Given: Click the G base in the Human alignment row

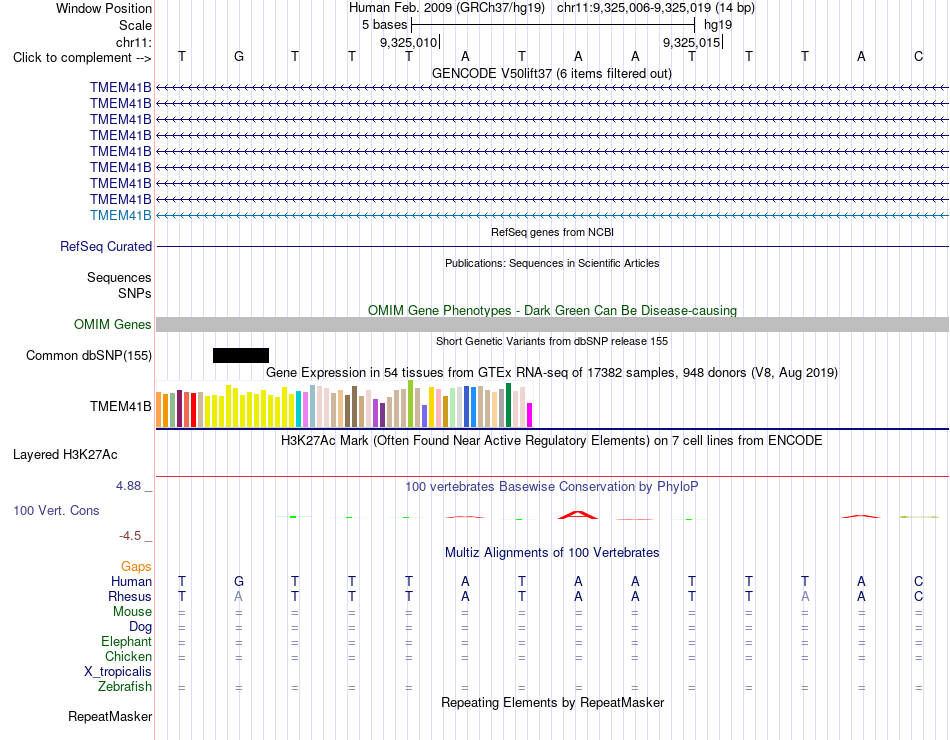Looking at the screenshot, I should tap(239, 581).
